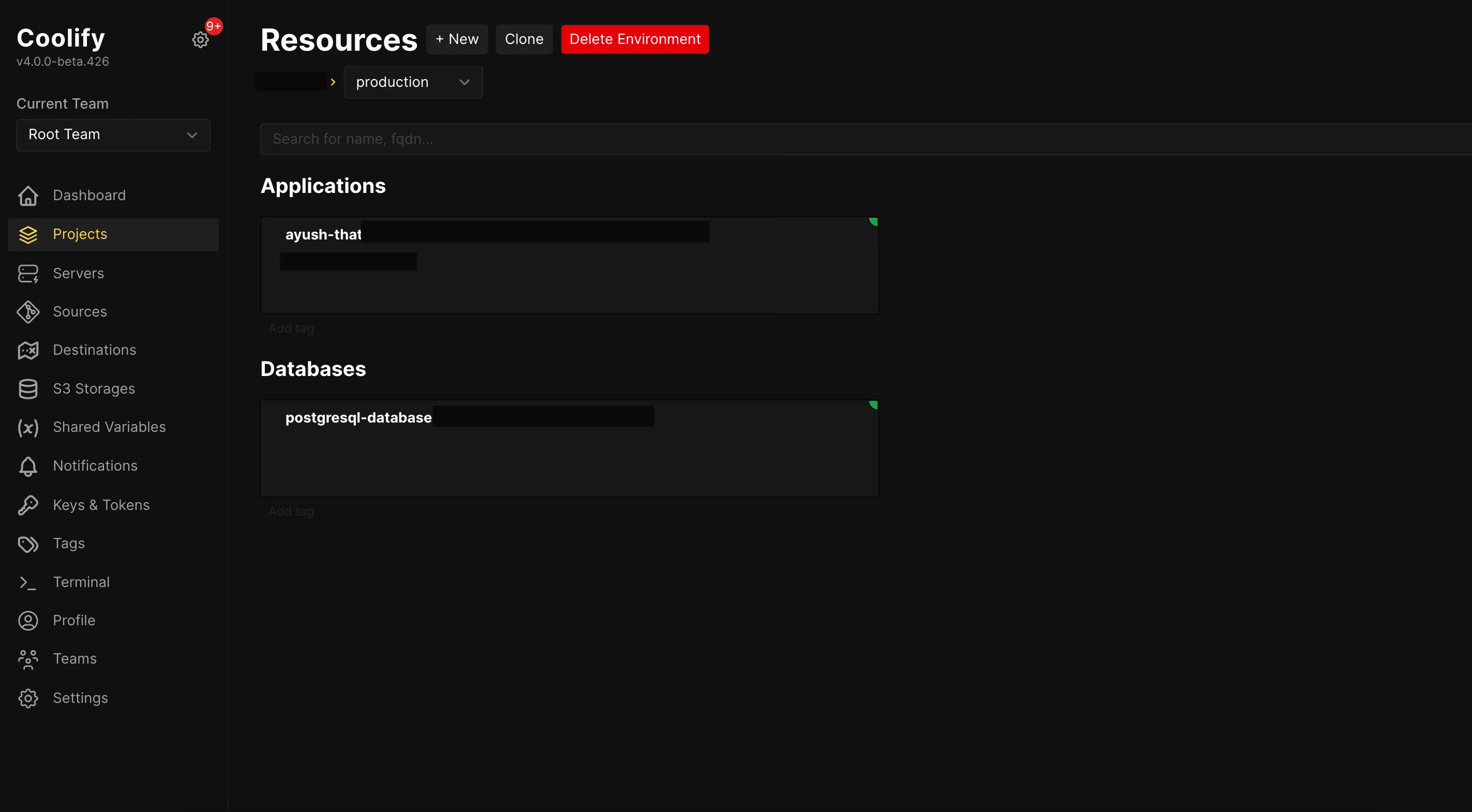The width and height of the screenshot is (1472, 812).
Task: Click the Keys & Tokens key icon
Action: click(27, 505)
